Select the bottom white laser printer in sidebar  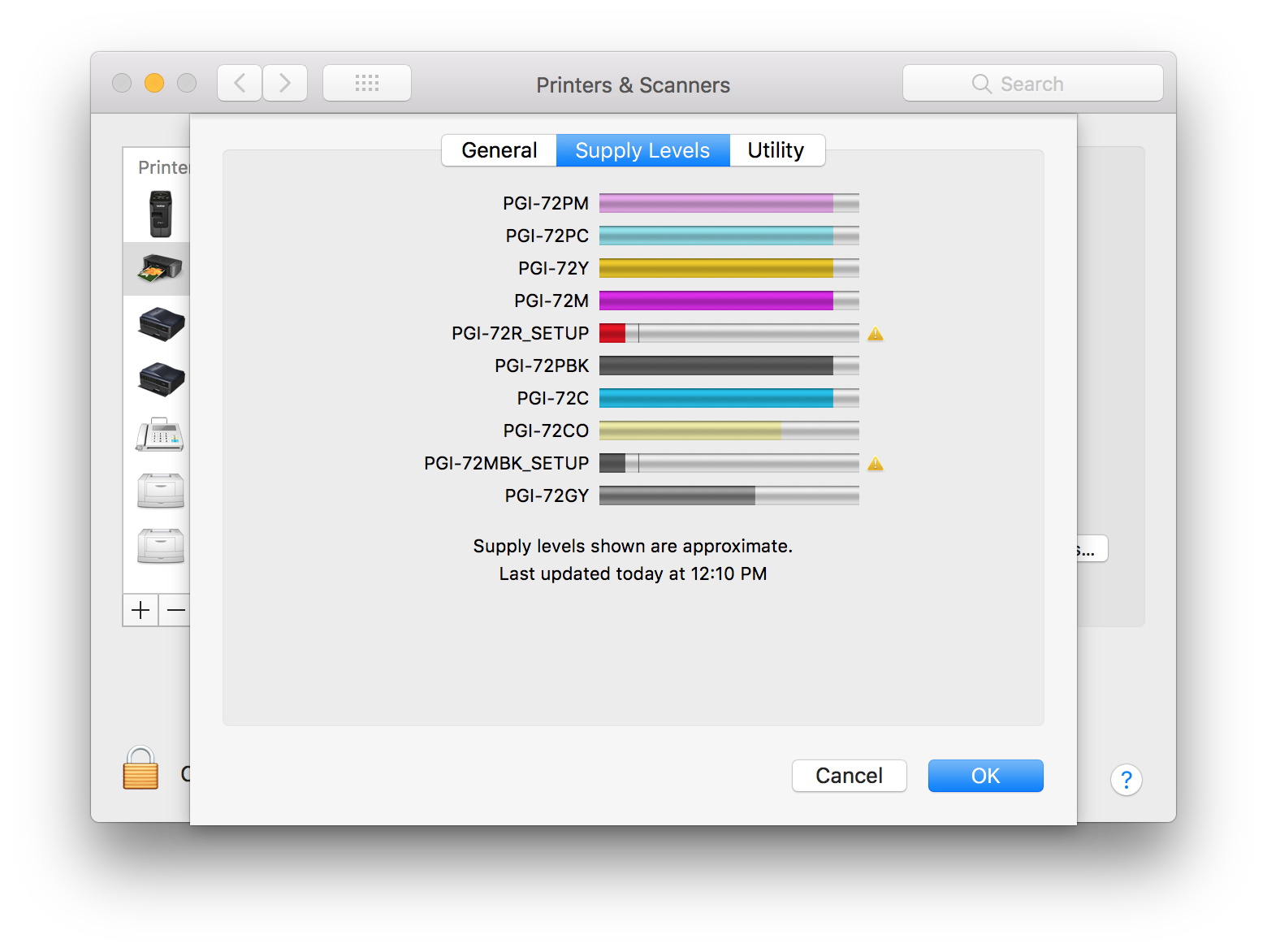click(x=160, y=547)
